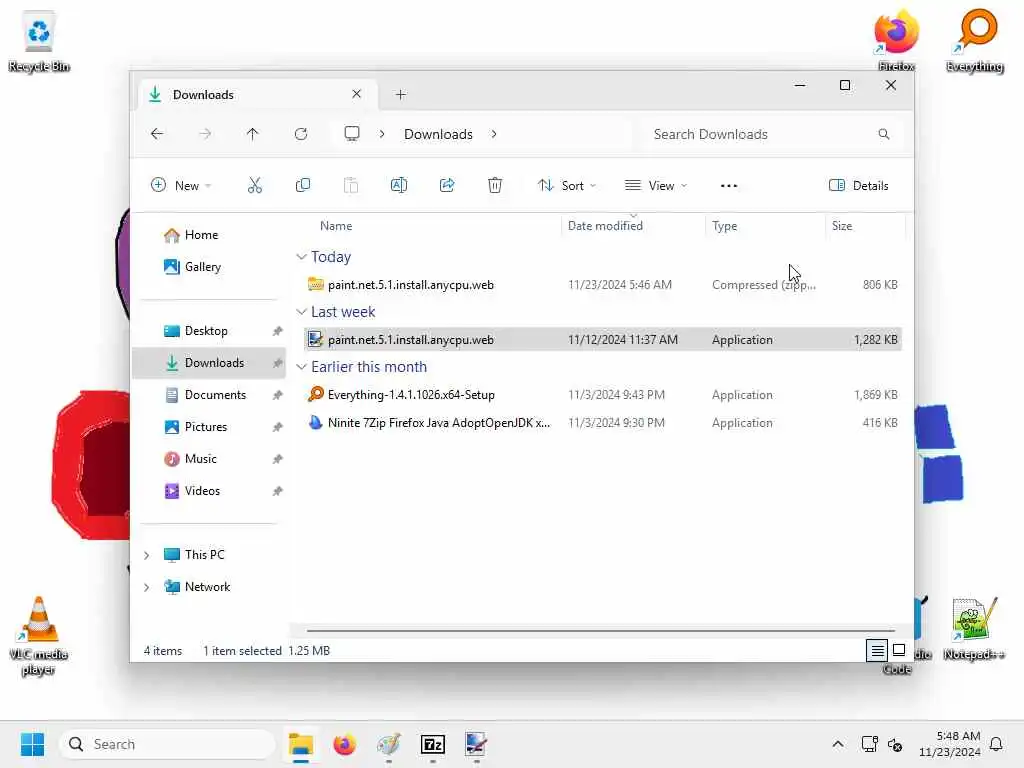The image size is (1024, 768).
Task: Go back with the left arrow
Action: (x=157, y=134)
